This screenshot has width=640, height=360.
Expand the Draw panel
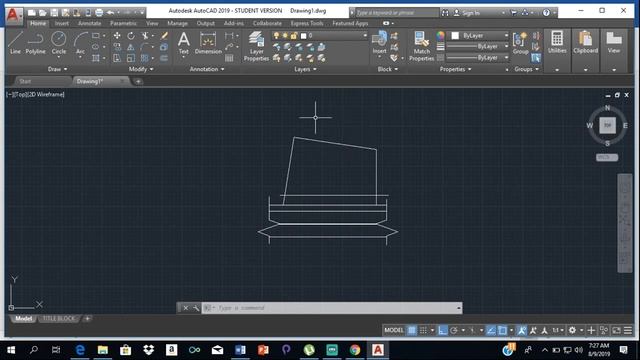57,69
